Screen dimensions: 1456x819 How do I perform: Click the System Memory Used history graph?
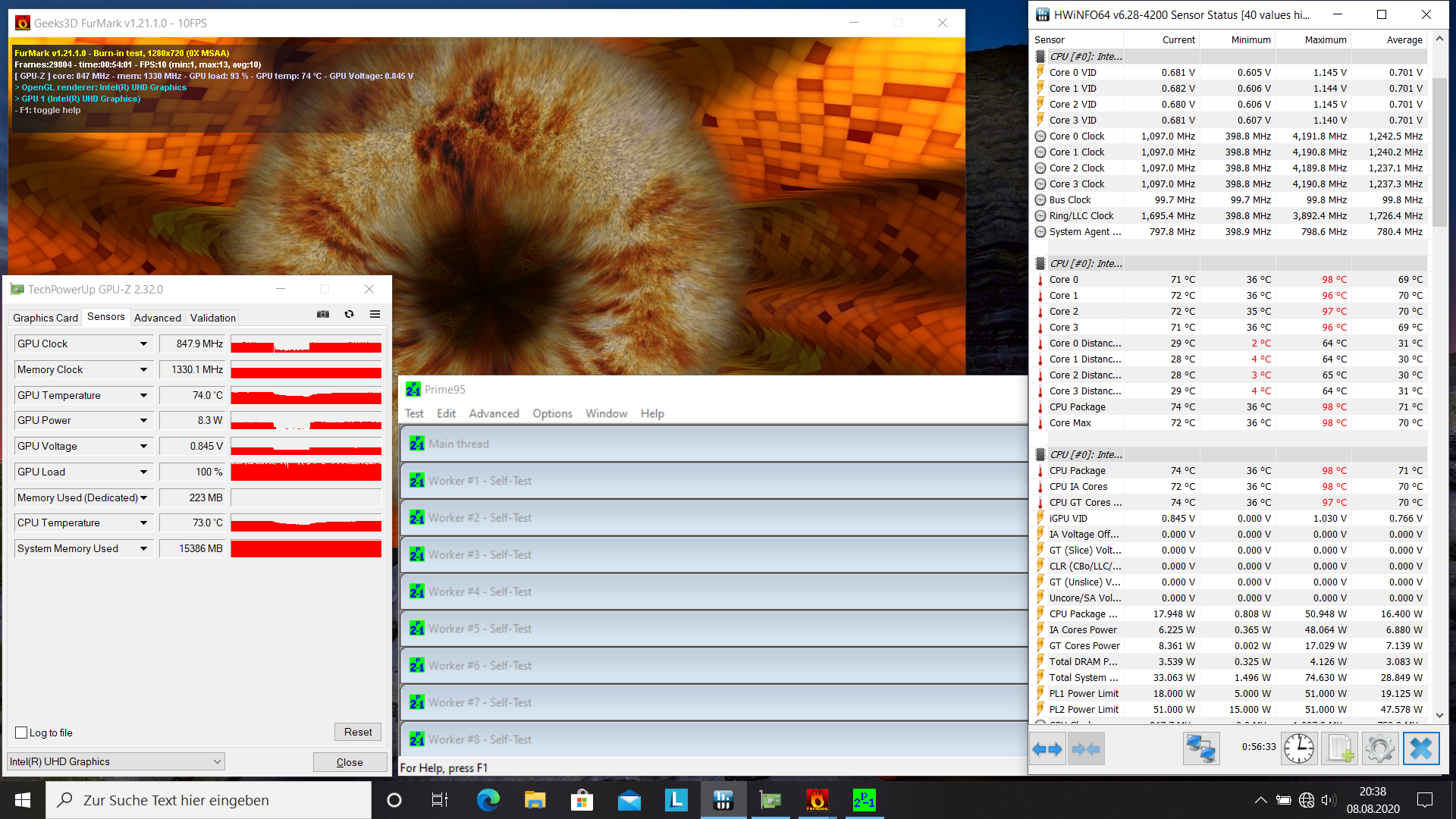click(306, 549)
